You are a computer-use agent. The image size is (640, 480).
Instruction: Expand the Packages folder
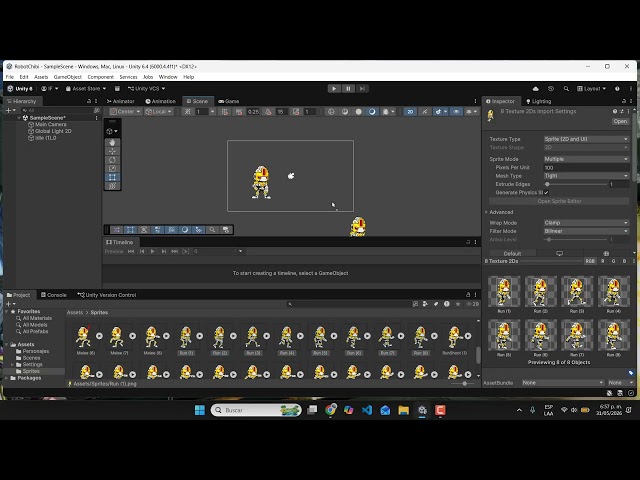7,378
